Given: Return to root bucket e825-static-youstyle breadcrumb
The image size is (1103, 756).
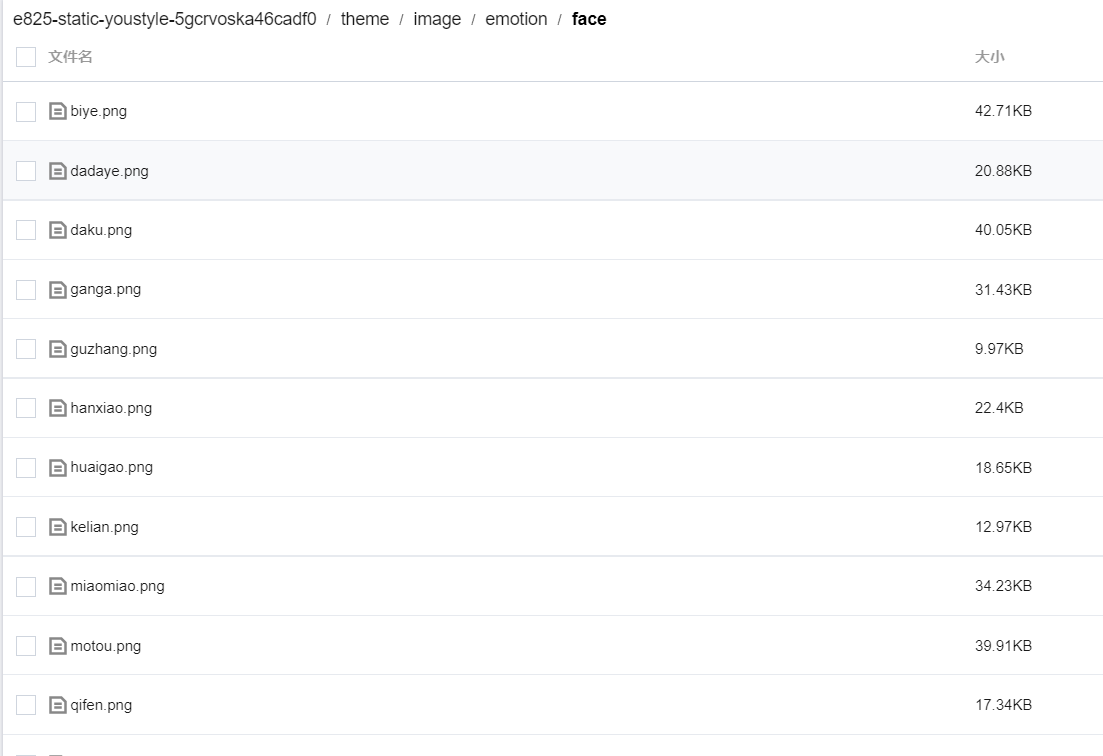Looking at the screenshot, I should pyautogui.click(x=164, y=19).
